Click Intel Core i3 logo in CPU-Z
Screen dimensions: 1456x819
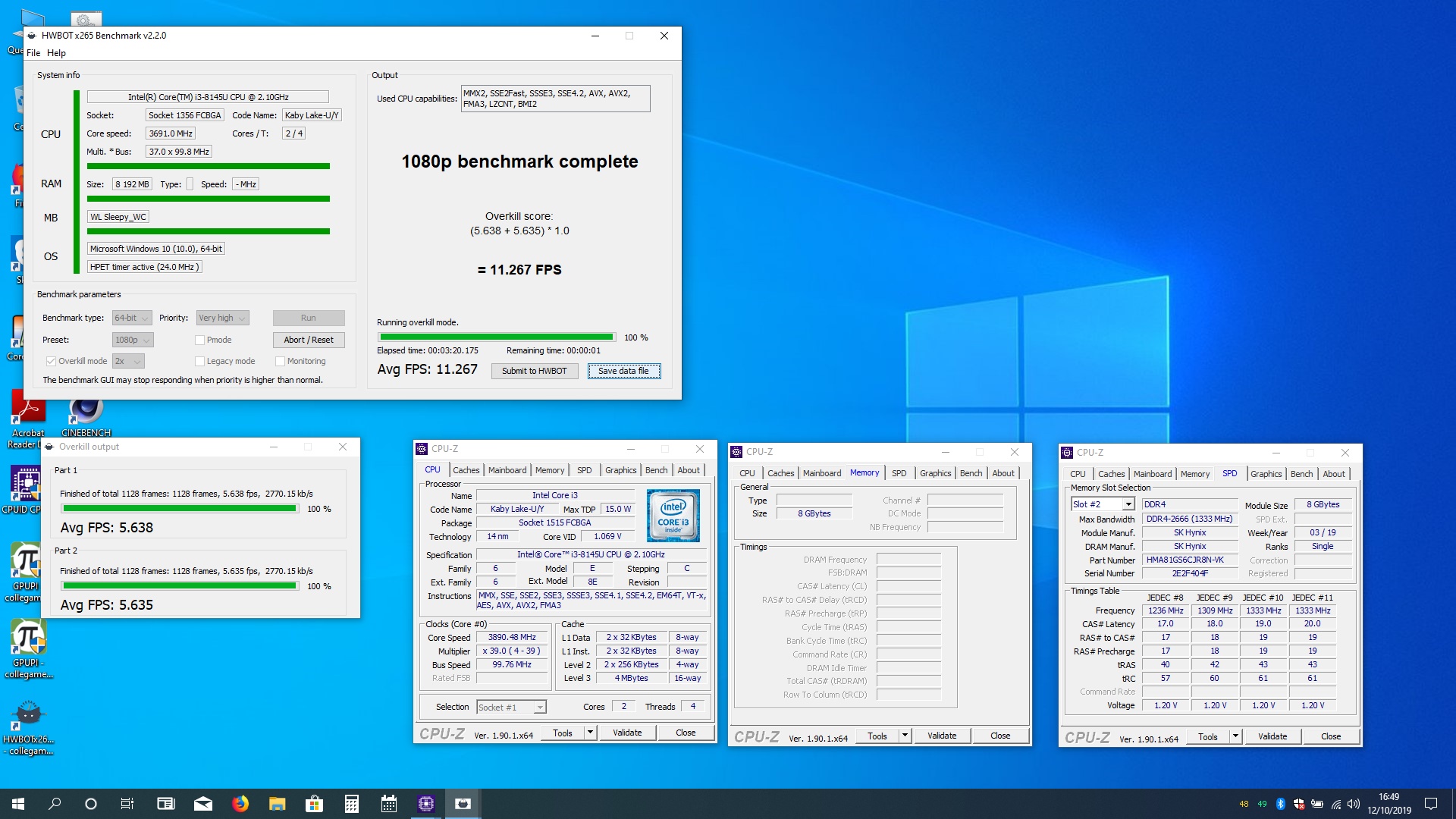[673, 516]
